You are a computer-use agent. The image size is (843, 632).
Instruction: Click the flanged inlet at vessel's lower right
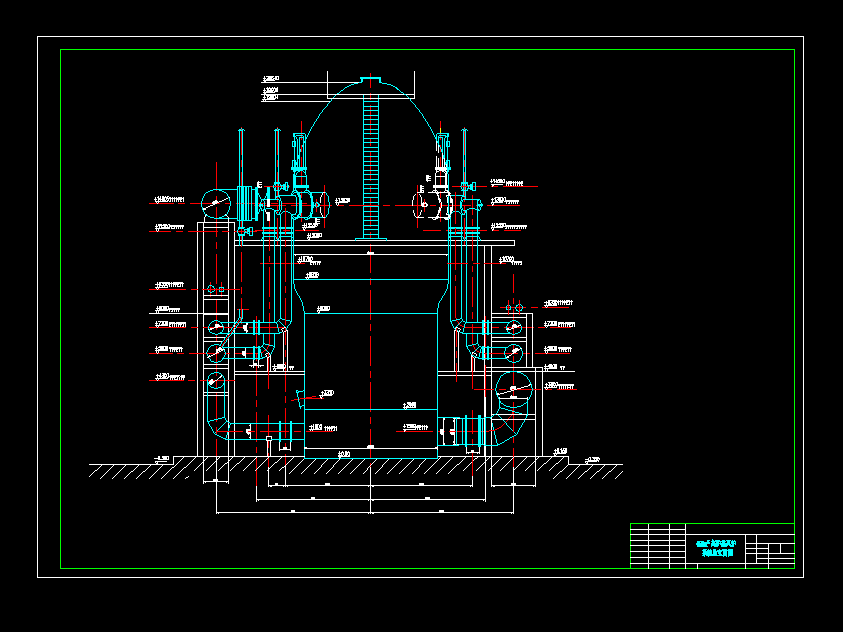468,431
